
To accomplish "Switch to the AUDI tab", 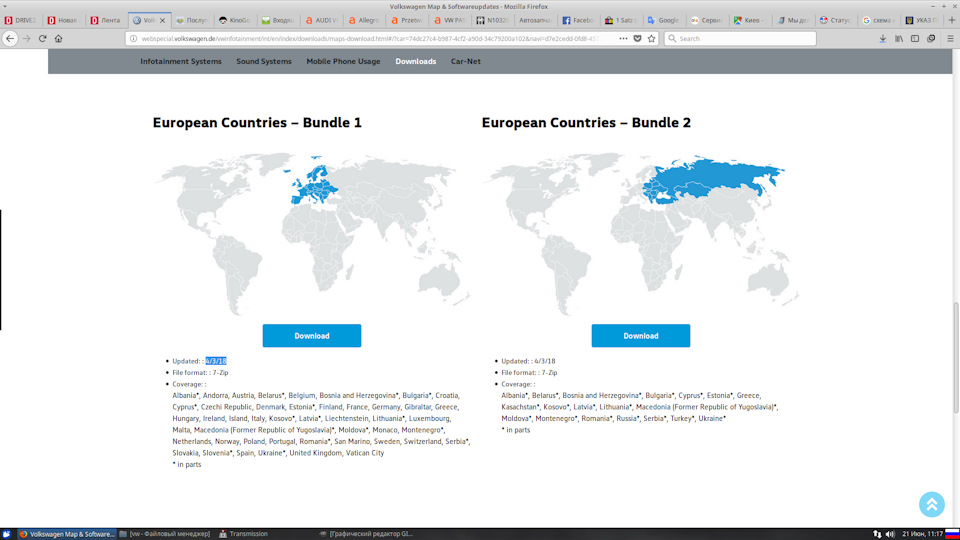I will (321, 20).
